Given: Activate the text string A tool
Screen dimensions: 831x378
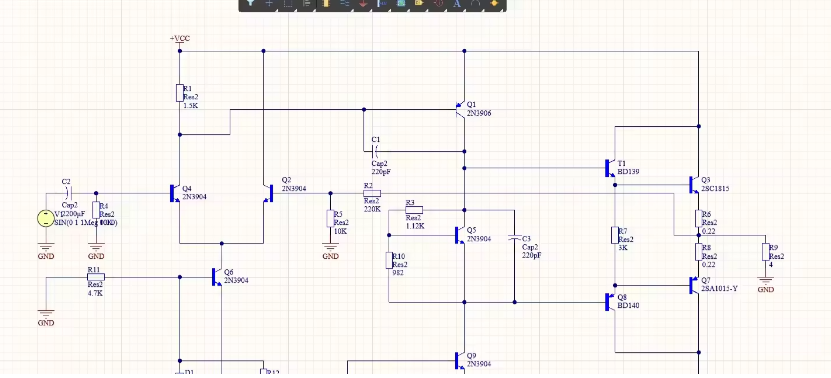Looking at the screenshot, I should pyautogui.click(x=457, y=3).
